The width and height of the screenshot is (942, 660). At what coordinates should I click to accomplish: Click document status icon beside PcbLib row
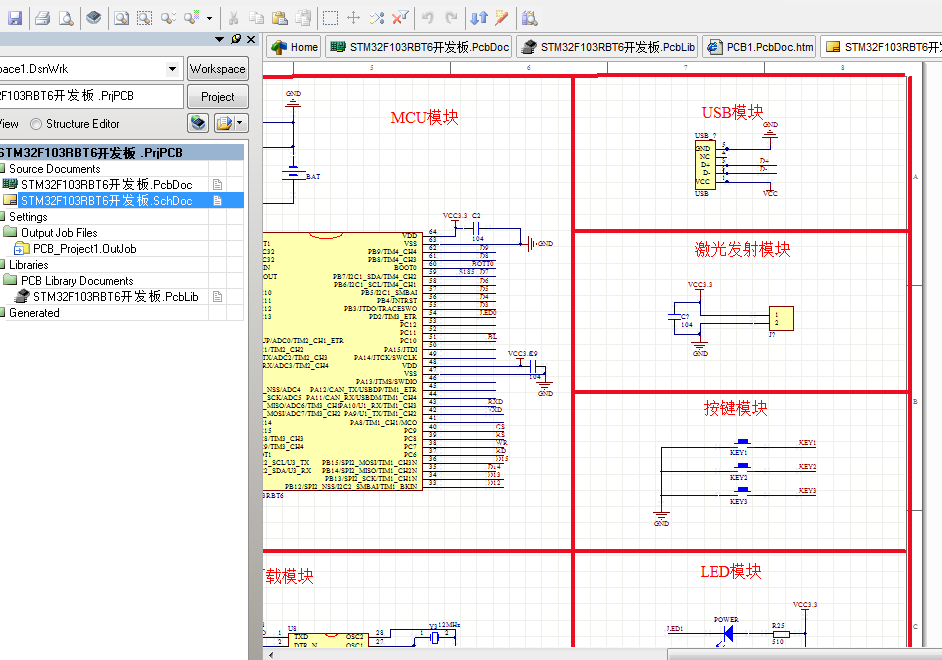click(x=217, y=297)
